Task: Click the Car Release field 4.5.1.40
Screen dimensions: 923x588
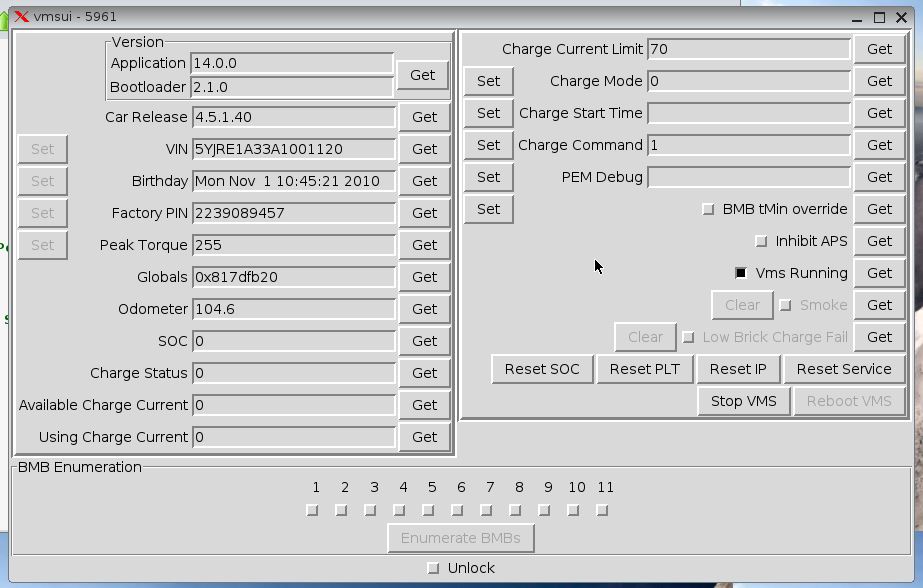Action: pos(294,117)
